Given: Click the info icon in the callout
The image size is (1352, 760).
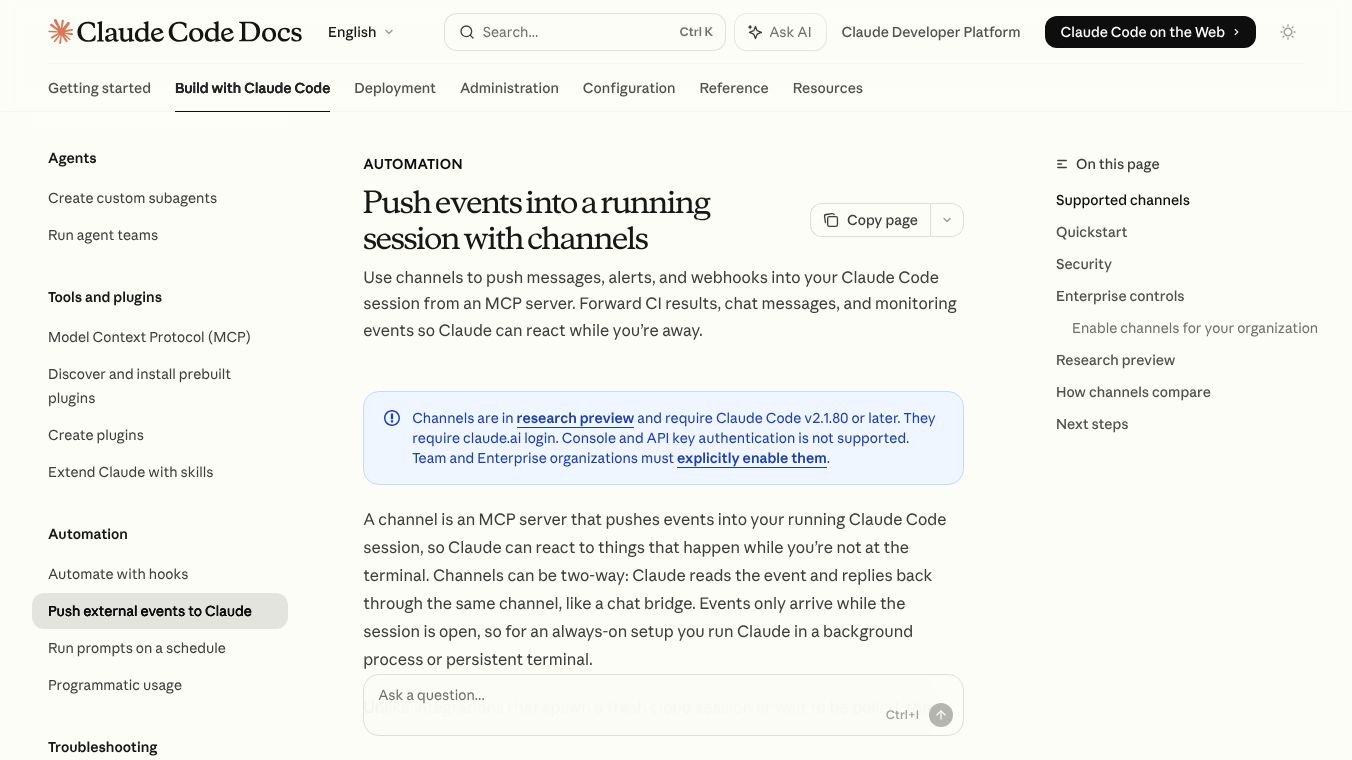Looking at the screenshot, I should pyautogui.click(x=392, y=418).
